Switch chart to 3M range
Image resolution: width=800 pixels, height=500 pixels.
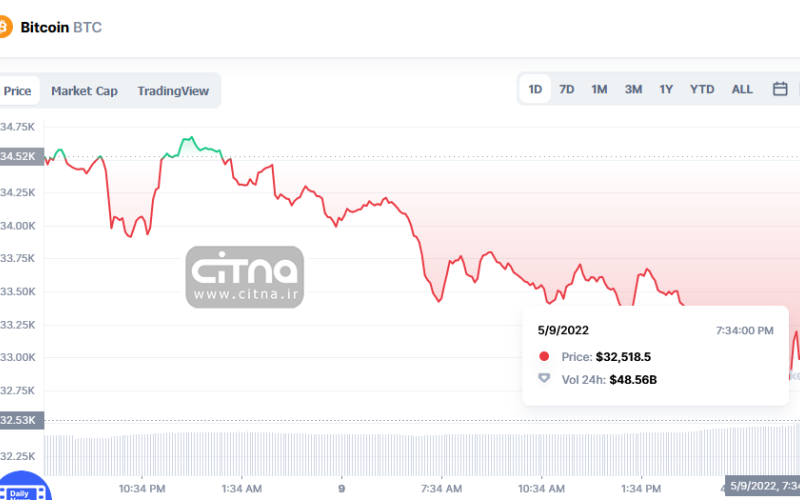[633, 89]
